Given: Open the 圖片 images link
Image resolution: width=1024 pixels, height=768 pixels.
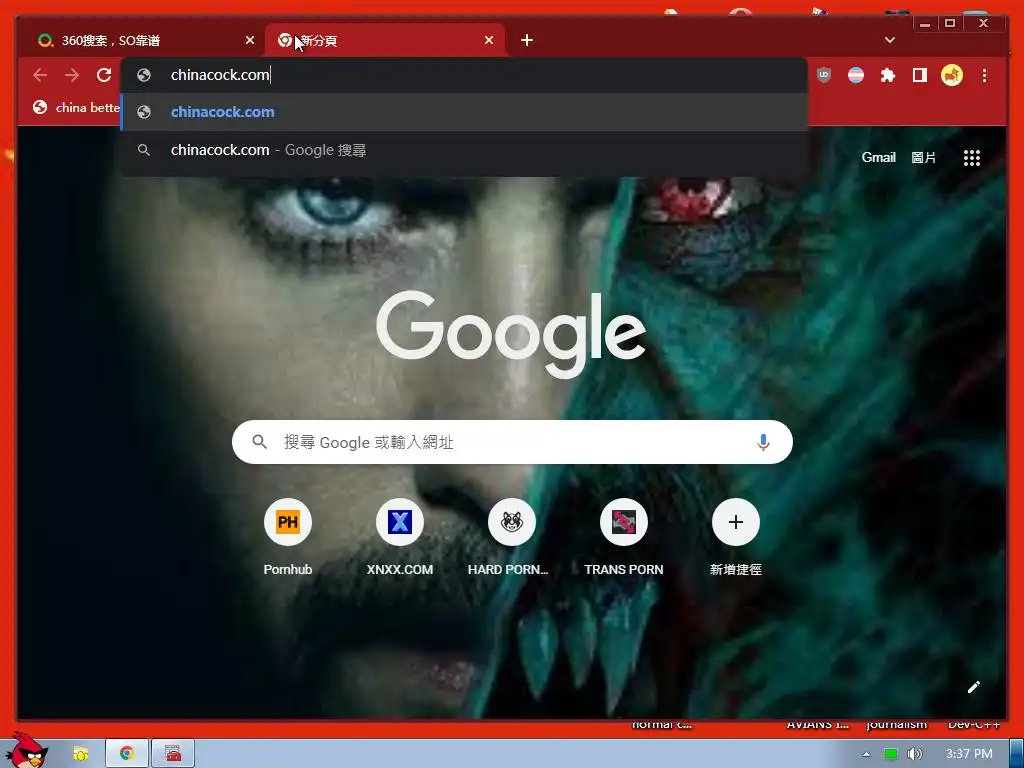Looking at the screenshot, I should coord(923,157).
